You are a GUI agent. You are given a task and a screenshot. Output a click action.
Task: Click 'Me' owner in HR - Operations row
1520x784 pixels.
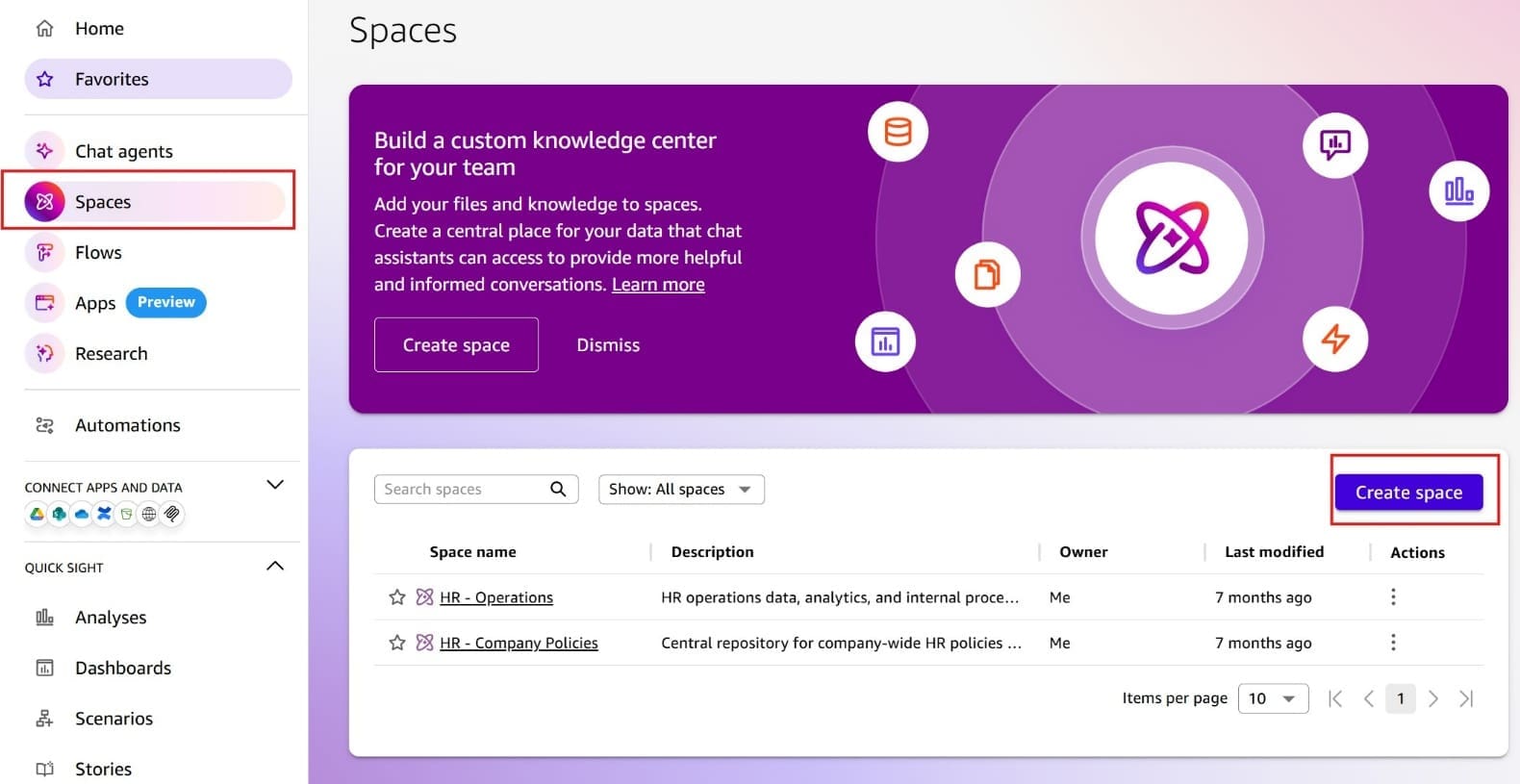pos(1059,597)
